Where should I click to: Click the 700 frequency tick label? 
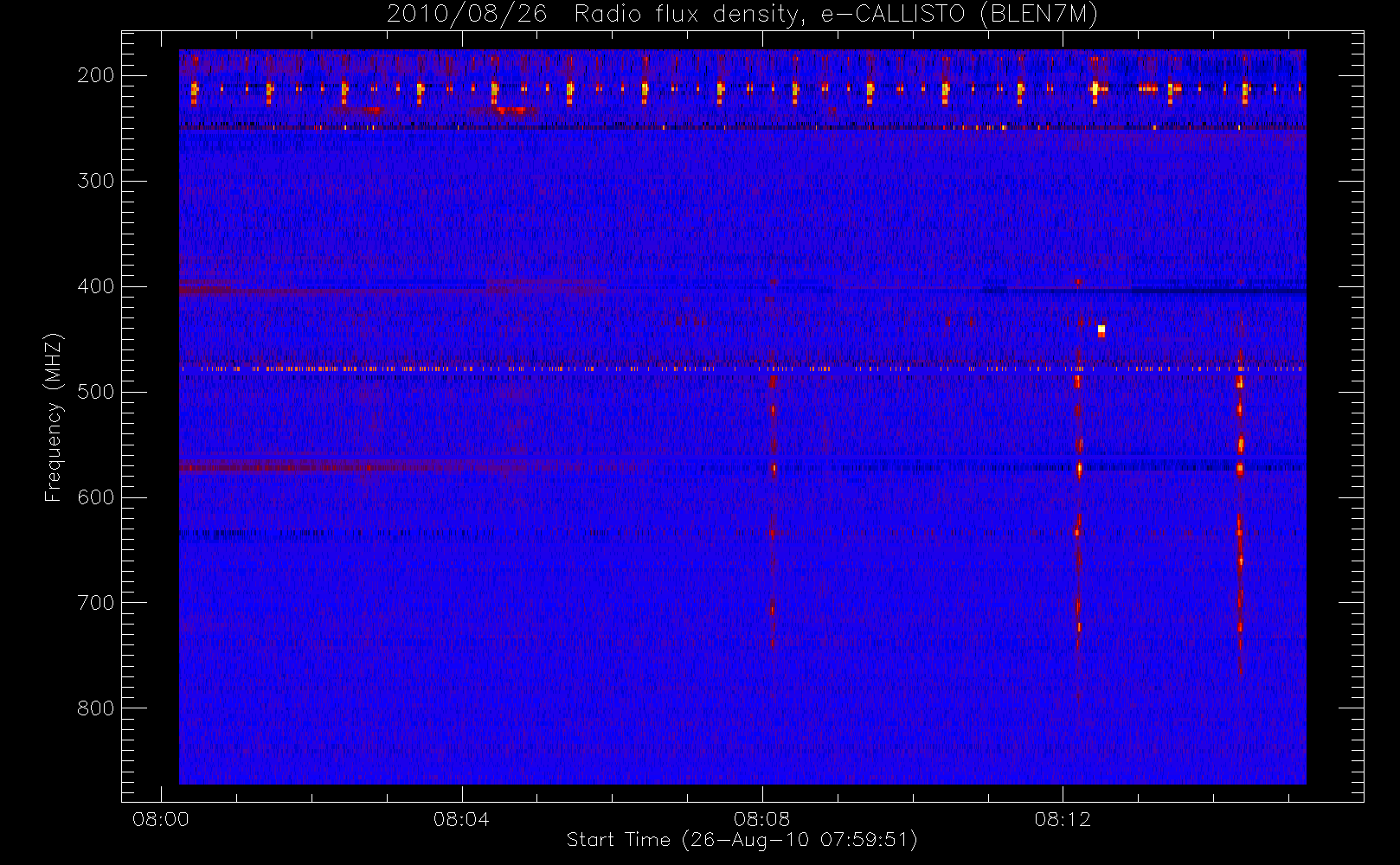pos(96,603)
